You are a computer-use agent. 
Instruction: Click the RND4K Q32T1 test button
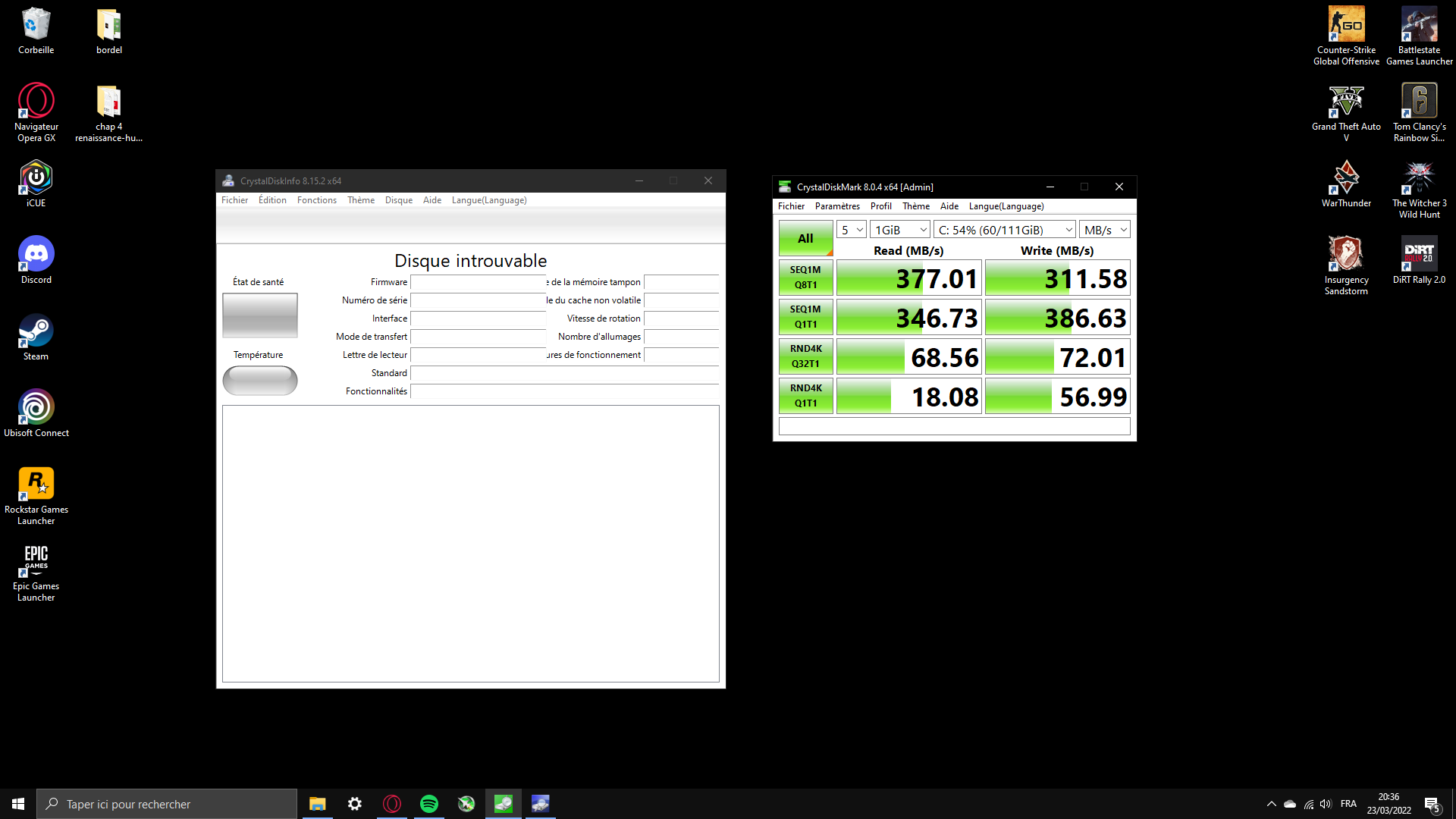(x=805, y=356)
